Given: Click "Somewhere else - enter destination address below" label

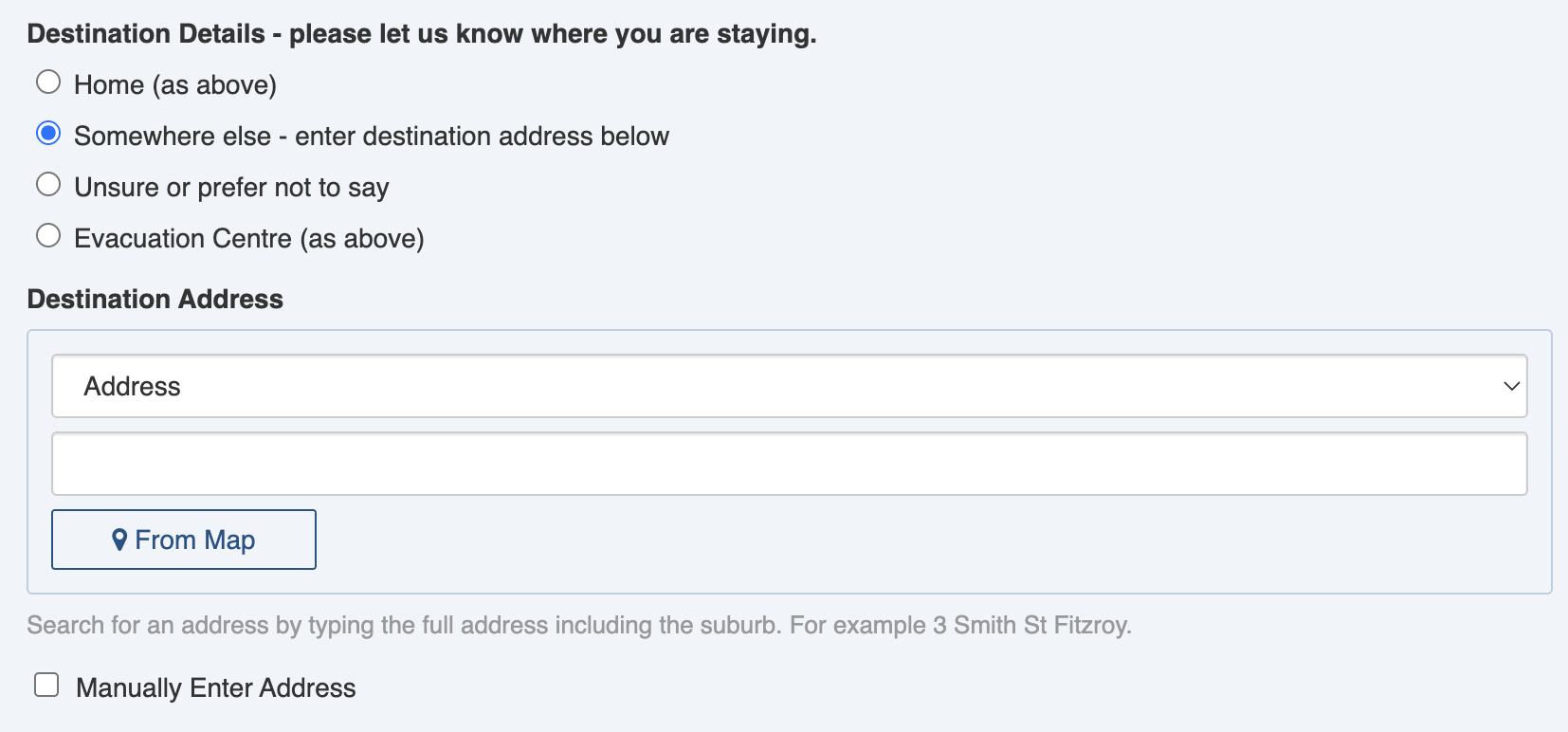Looking at the screenshot, I should coord(372,137).
